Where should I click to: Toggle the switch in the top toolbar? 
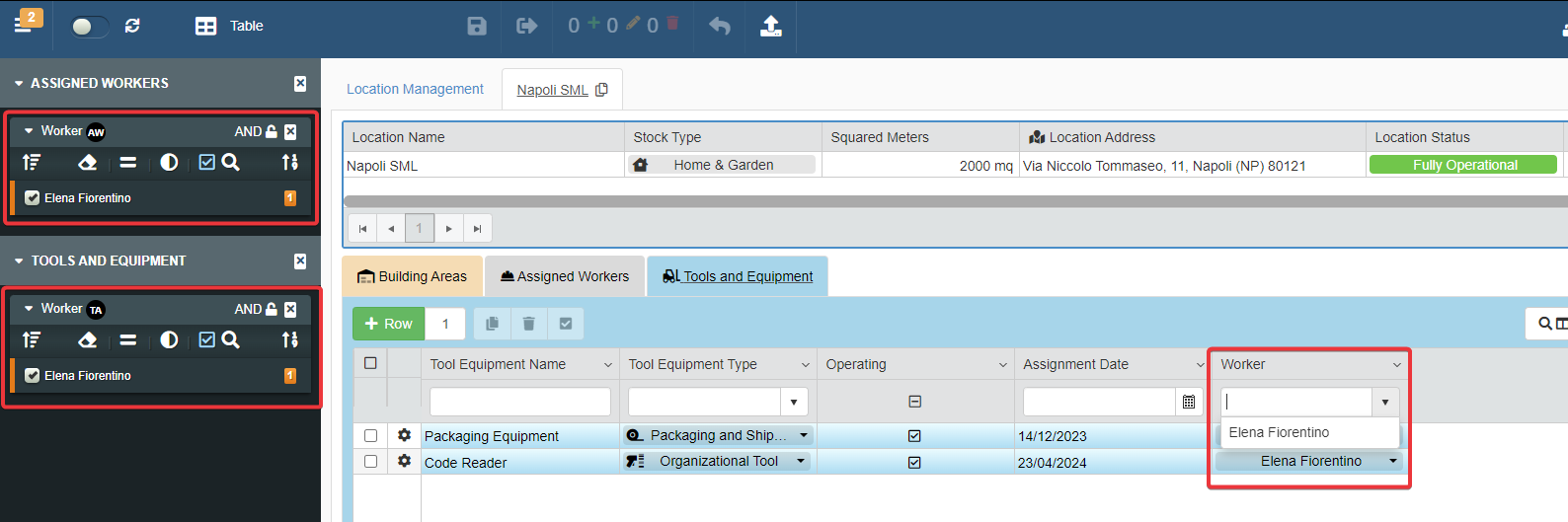click(x=89, y=26)
